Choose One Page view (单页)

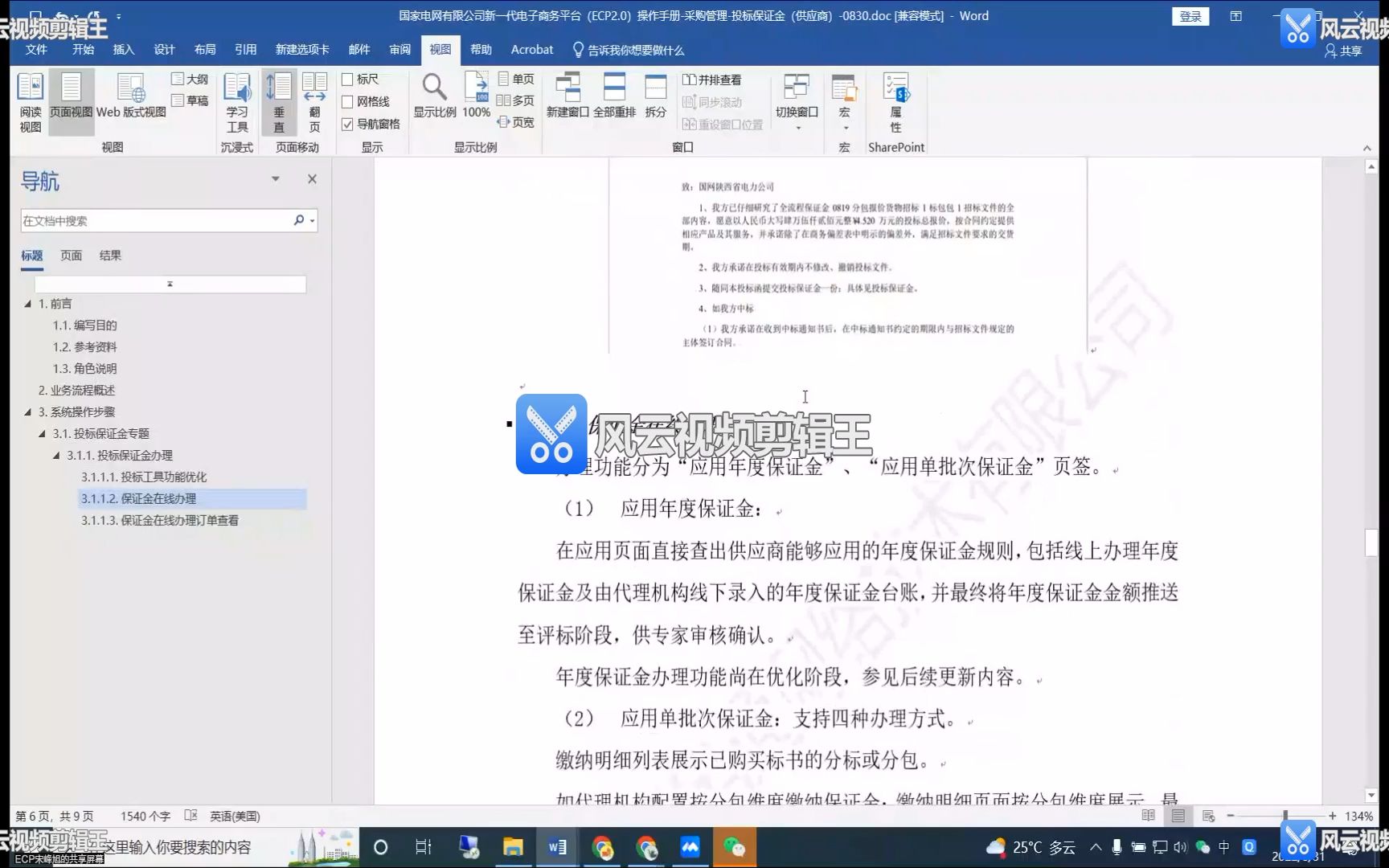tap(515, 79)
